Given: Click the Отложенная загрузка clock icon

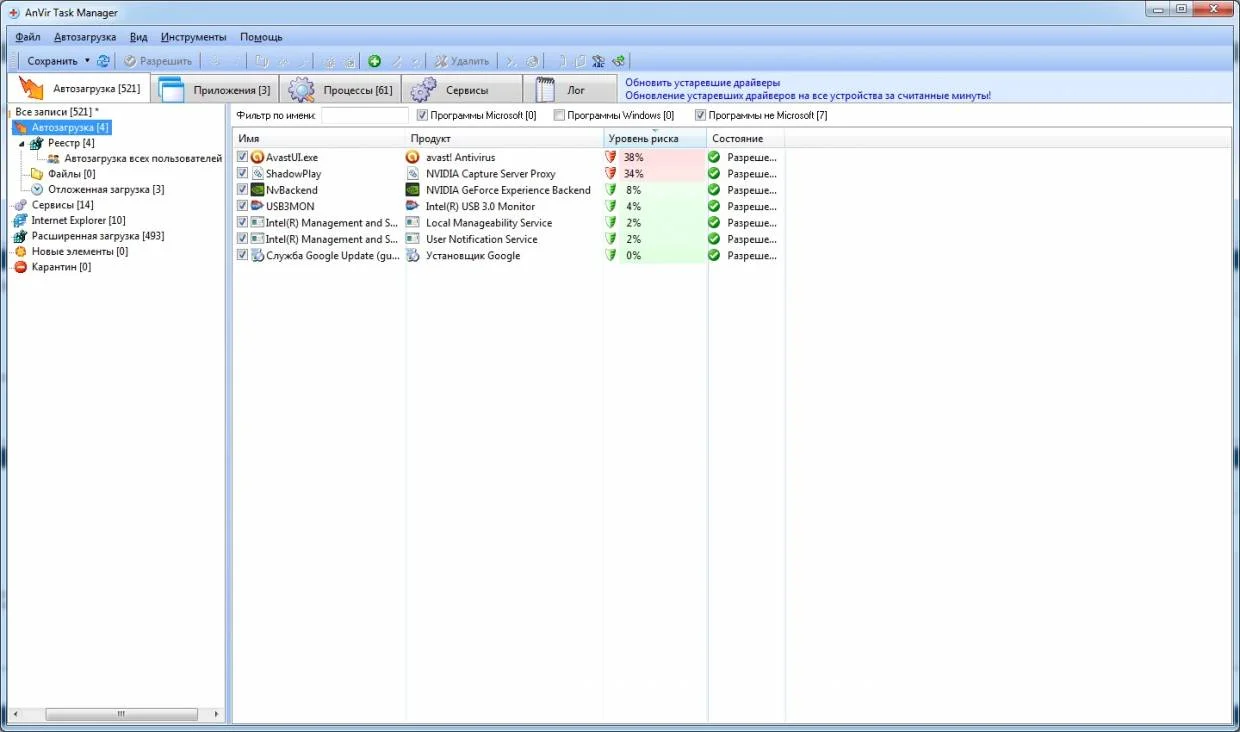Looking at the screenshot, I should click(38, 189).
